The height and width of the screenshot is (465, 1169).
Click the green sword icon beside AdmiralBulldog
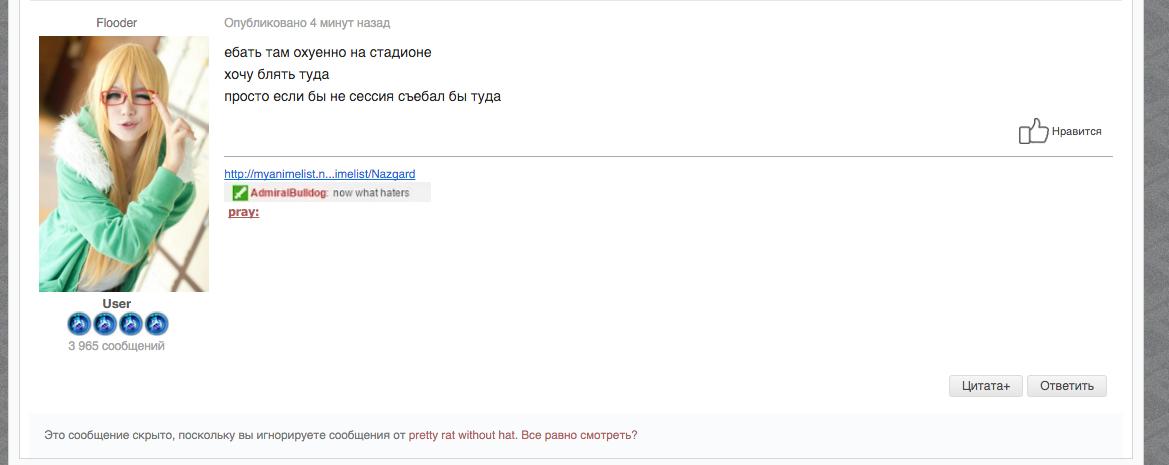click(240, 193)
